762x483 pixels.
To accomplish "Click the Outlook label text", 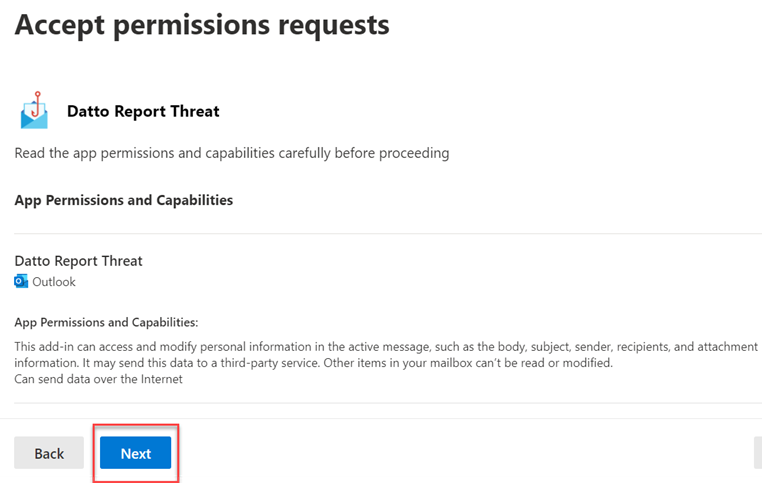I will [54, 282].
